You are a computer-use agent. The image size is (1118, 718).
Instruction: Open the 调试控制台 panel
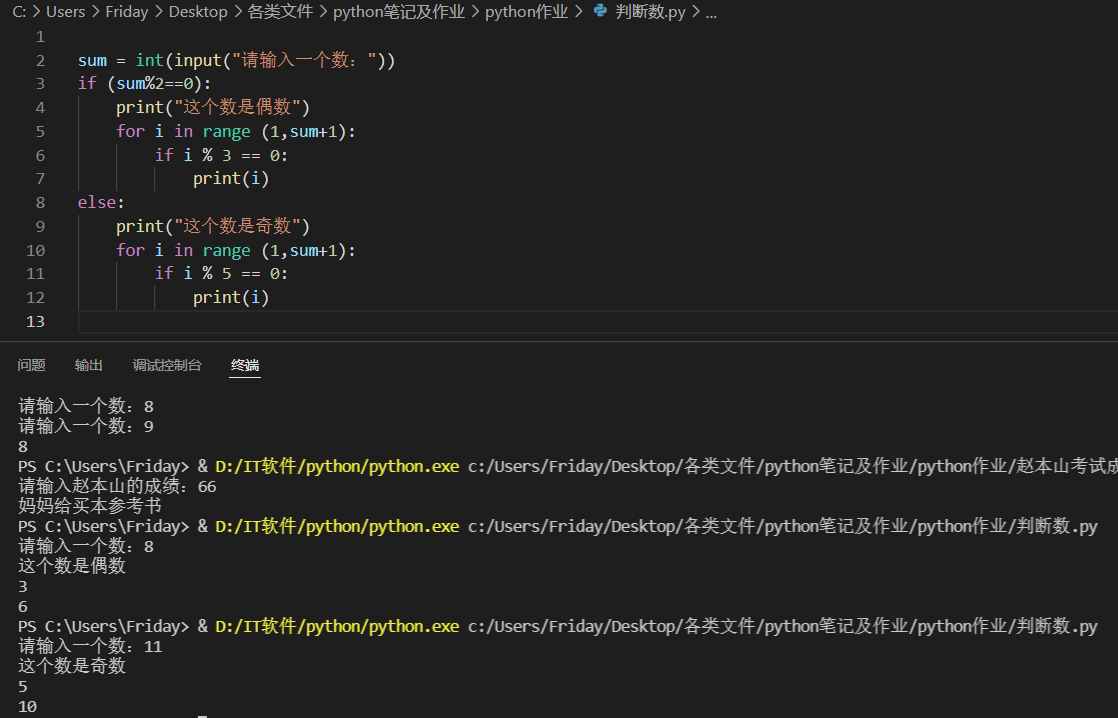click(x=166, y=364)
